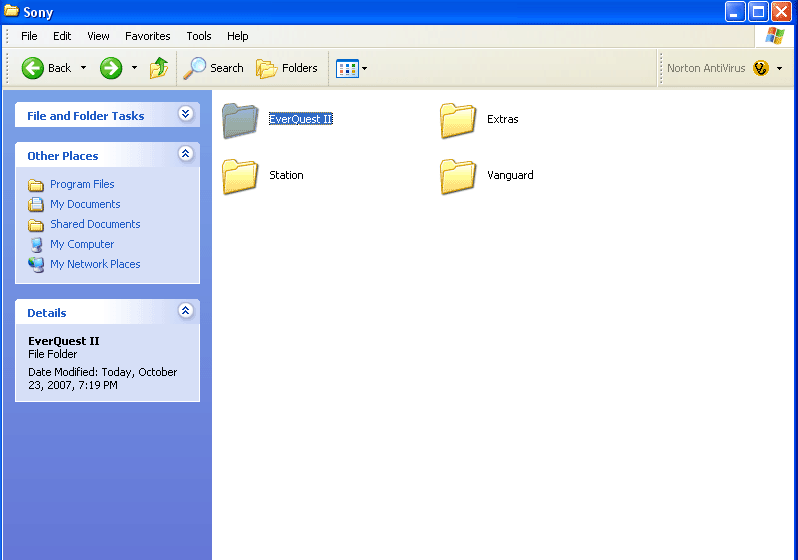
Task: Open the My Computer link
Action: pos(82,244)
